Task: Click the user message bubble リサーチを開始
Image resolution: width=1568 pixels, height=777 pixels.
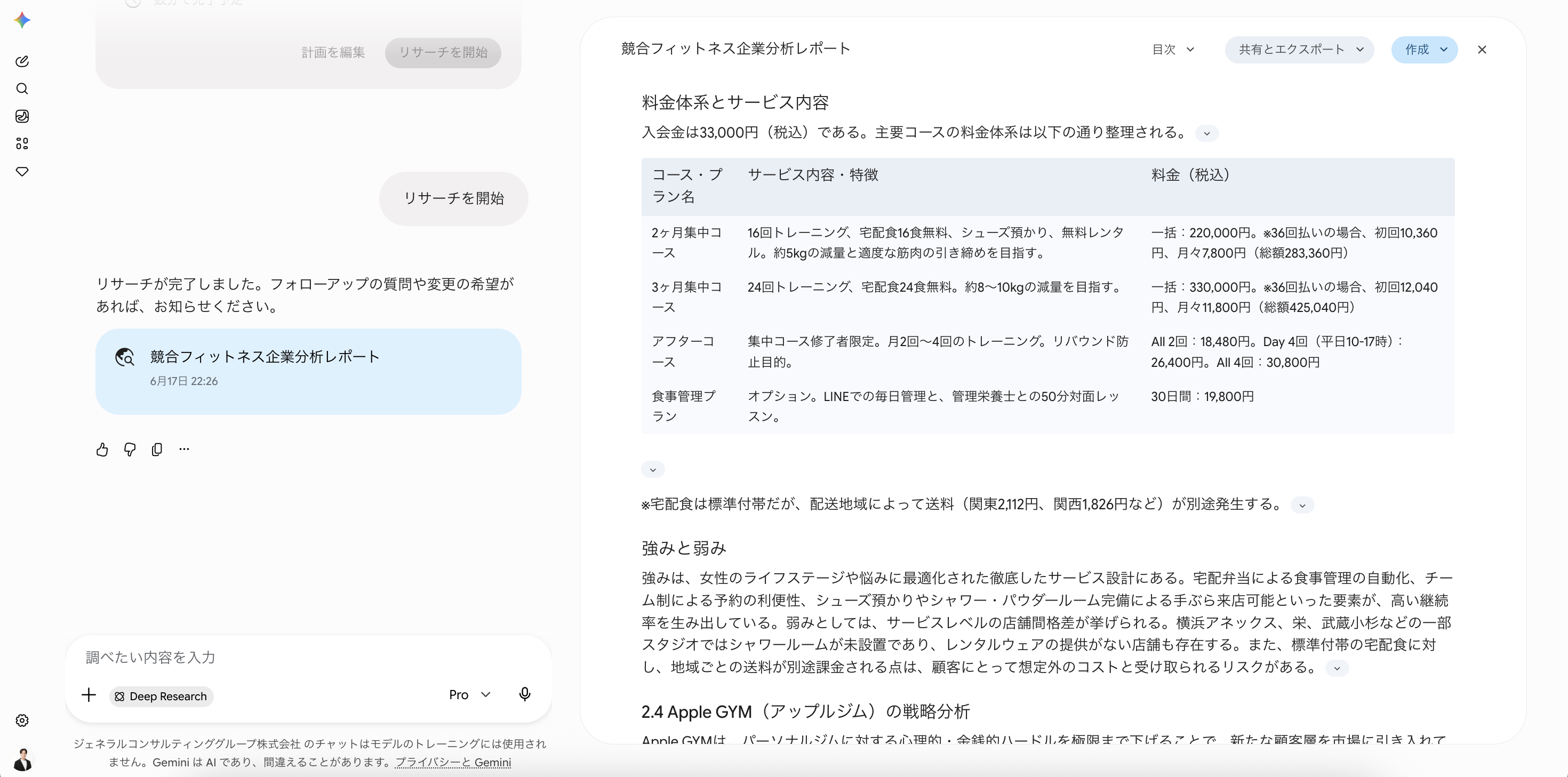Action: 453,199
